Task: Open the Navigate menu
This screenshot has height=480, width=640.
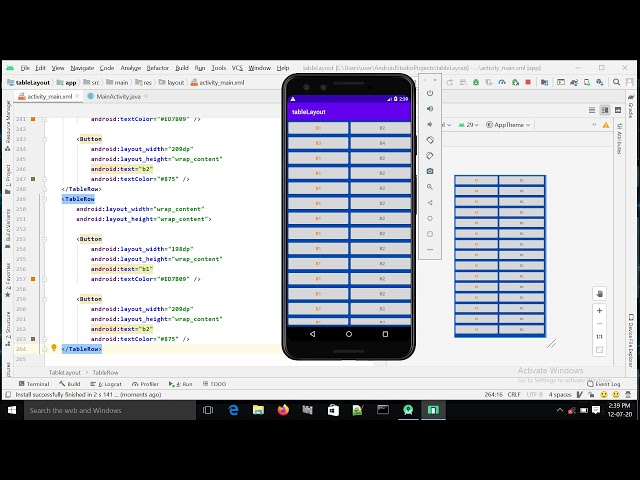Action: [82, 68]
